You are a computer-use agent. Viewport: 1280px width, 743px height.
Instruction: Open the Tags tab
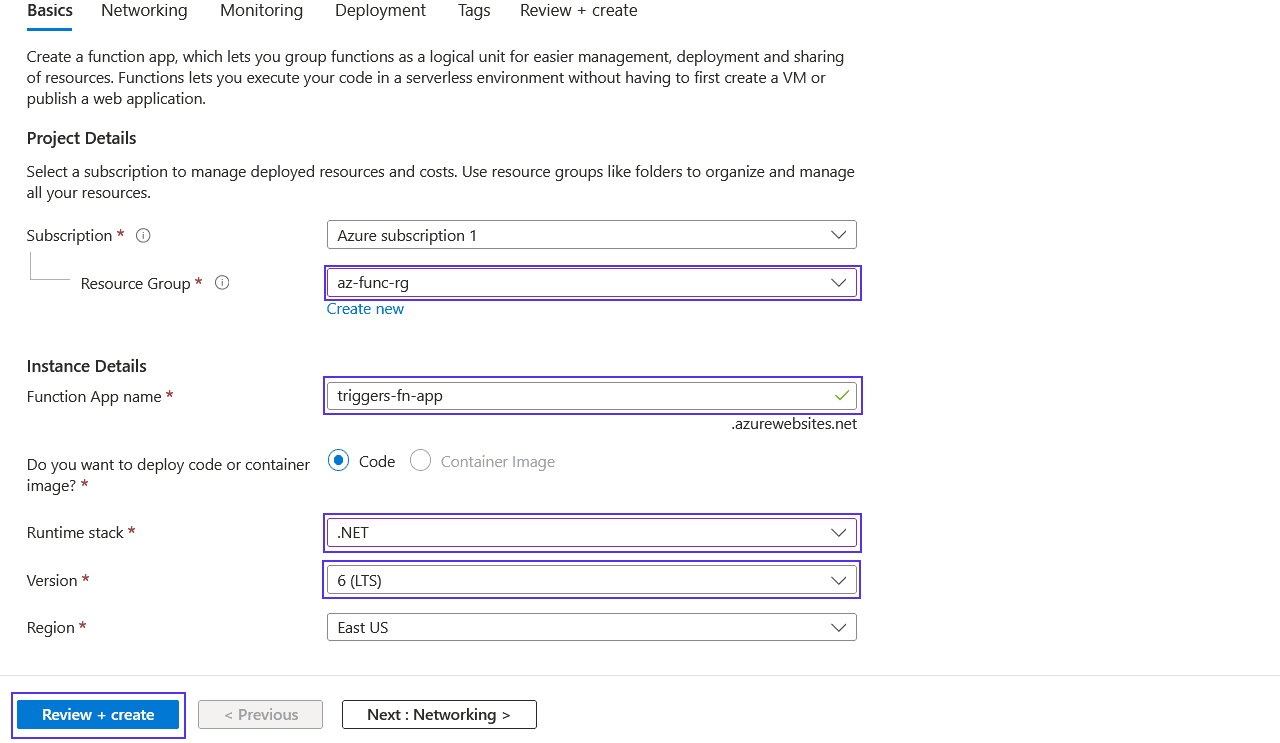coord(473,10)
